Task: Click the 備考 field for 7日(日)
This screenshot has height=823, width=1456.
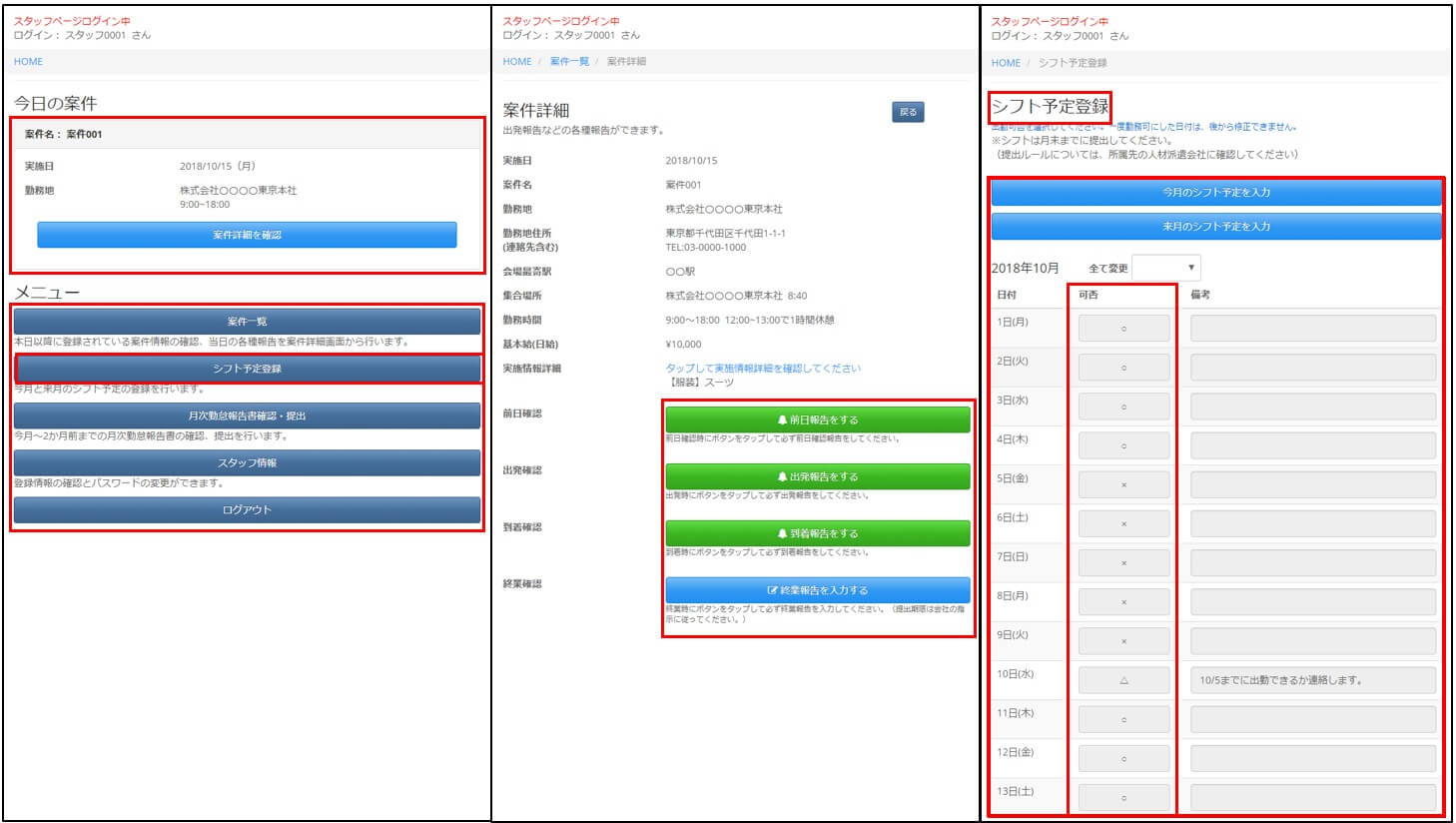Action: pos(1313,562)
